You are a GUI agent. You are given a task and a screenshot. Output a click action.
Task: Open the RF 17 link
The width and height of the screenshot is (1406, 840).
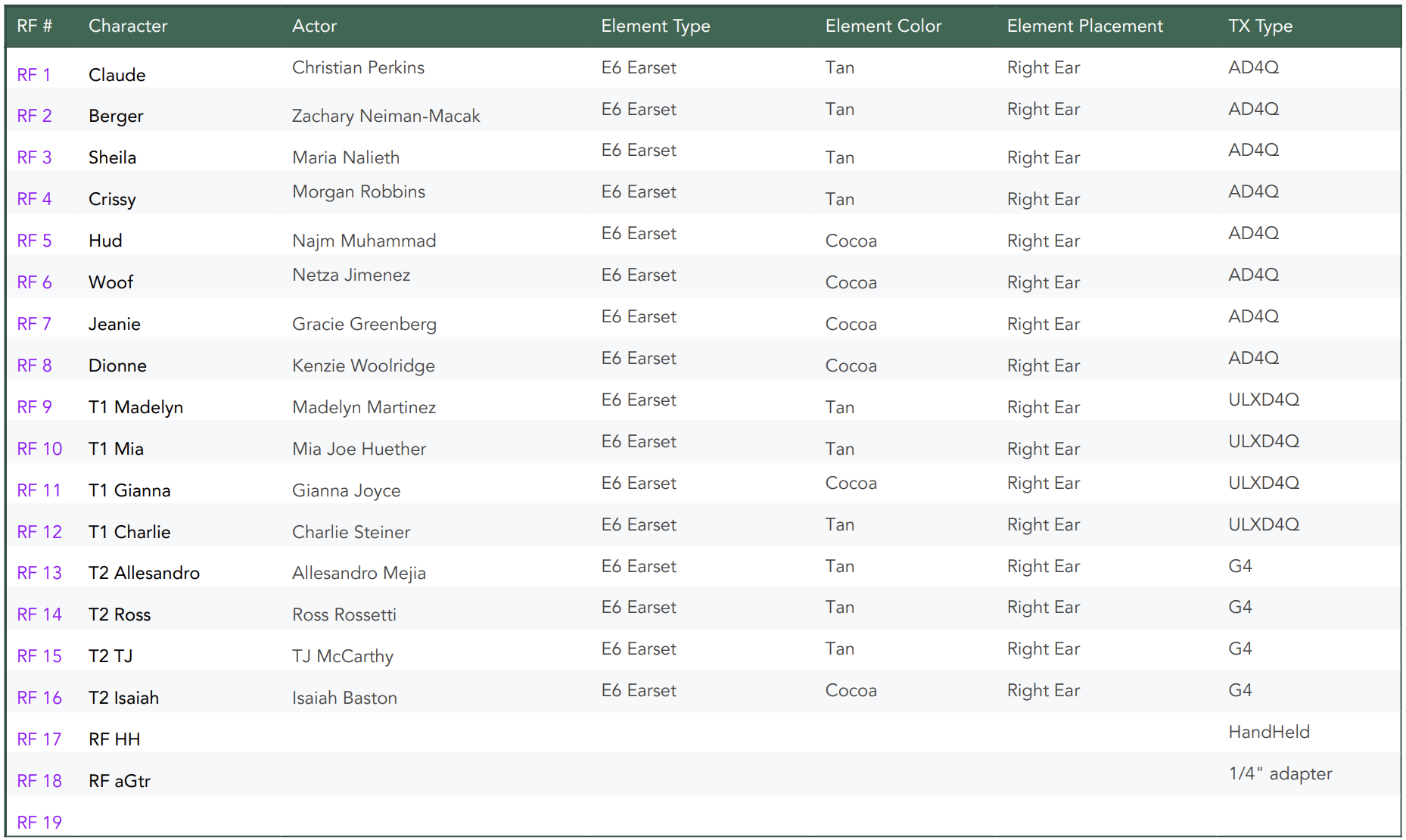tap(39, 739)
